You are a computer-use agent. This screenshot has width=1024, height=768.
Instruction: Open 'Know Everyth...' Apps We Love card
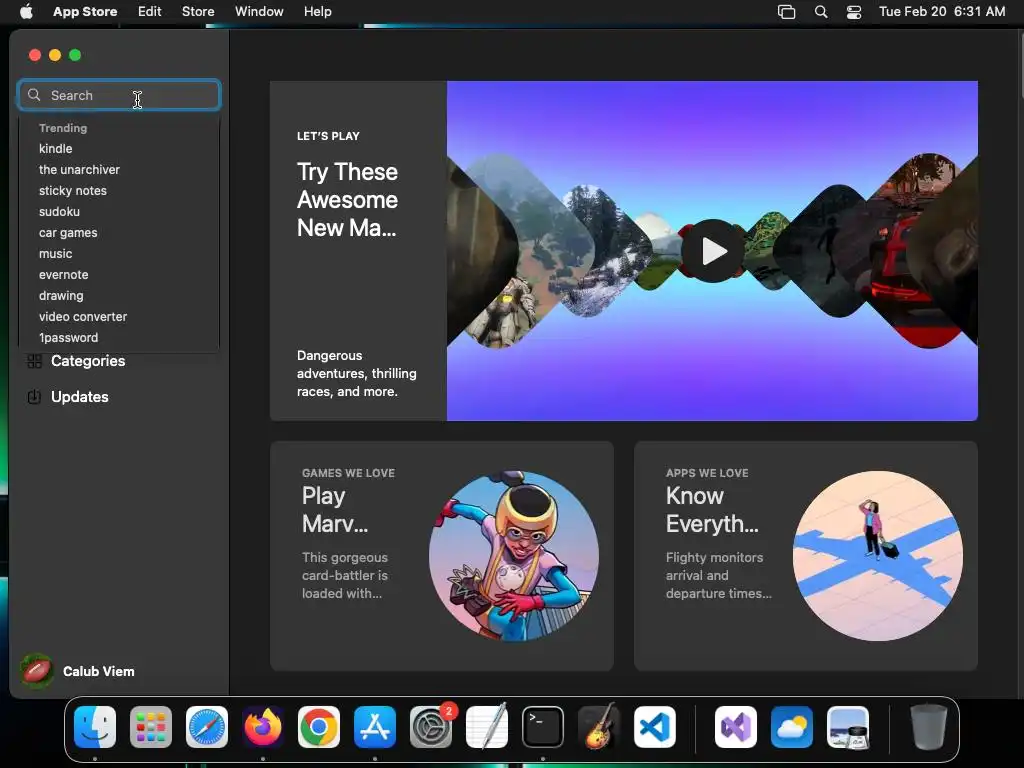(x=805, y=556)
